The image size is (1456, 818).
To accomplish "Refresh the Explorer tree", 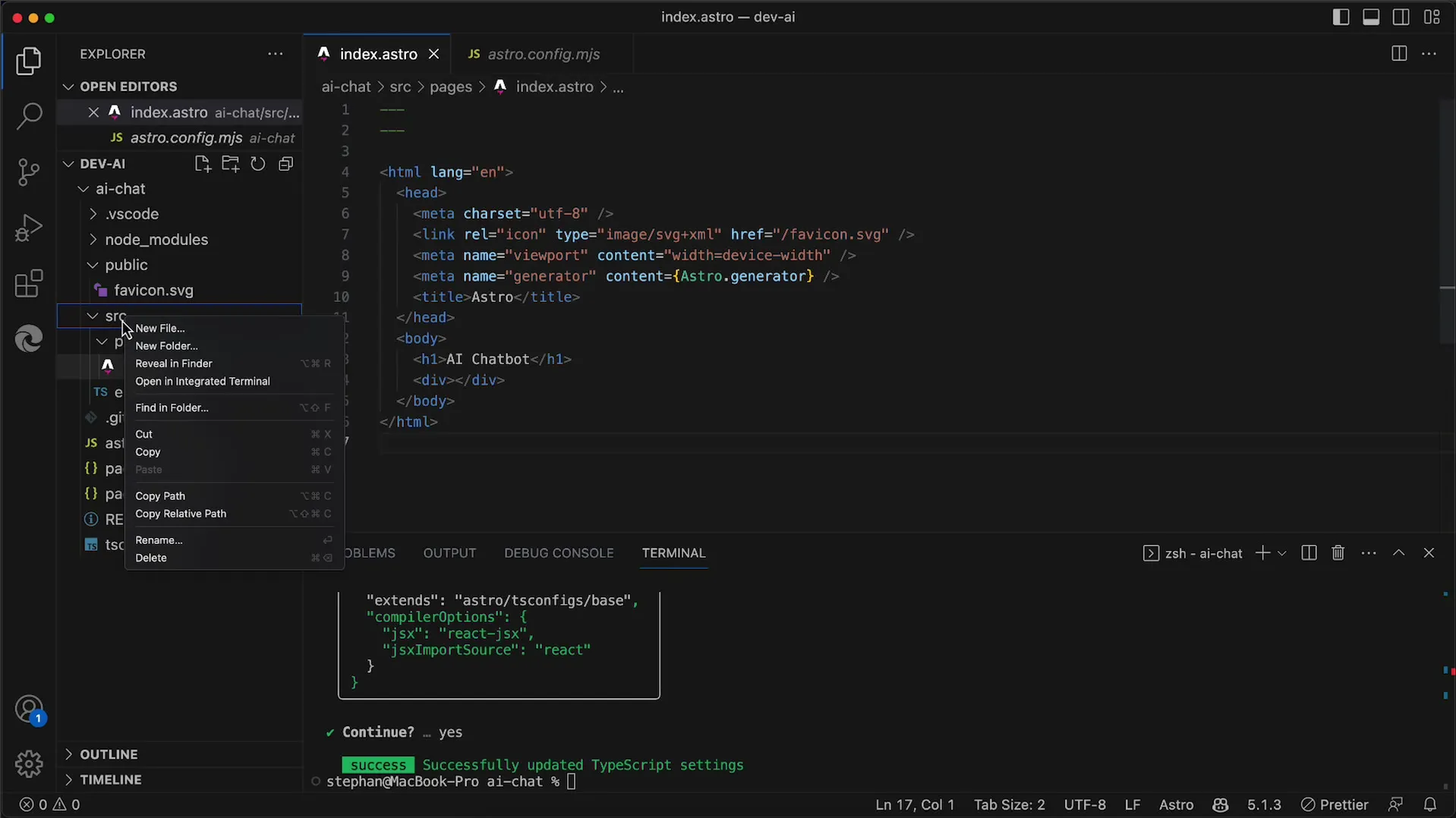I will coord(258,164).
